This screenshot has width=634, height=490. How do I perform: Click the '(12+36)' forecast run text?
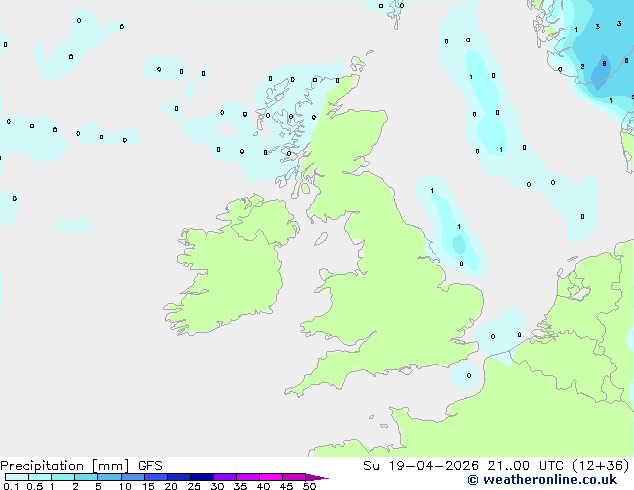601,466
